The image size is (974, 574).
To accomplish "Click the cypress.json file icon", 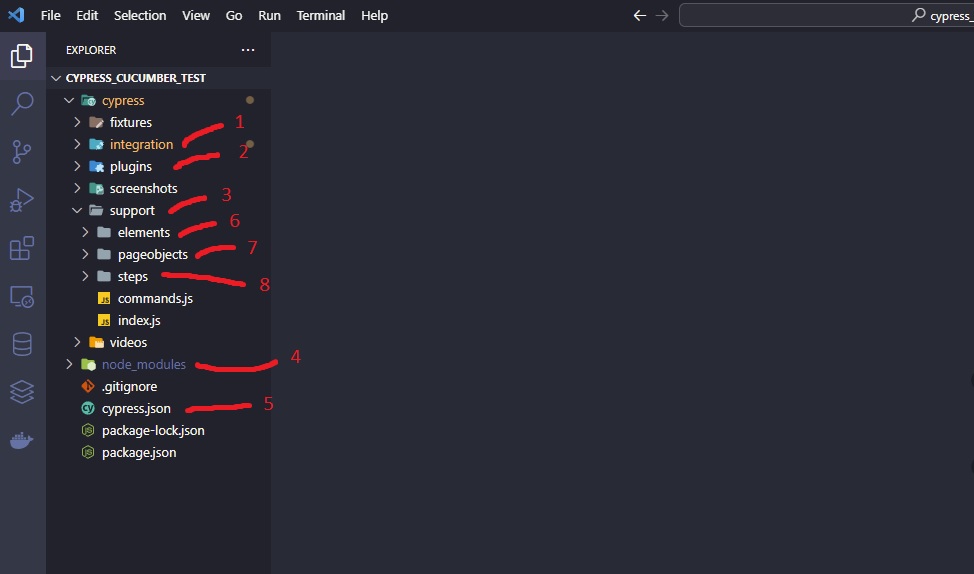I will click(88, 408).
